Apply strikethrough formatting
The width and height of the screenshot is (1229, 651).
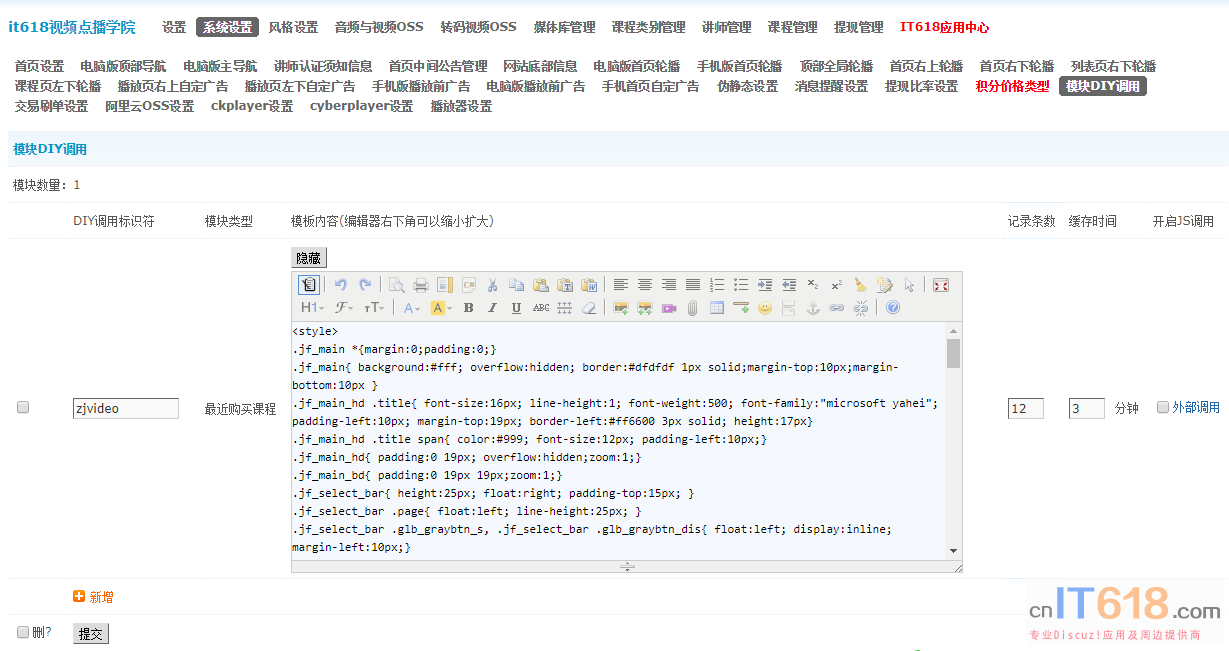(541, 308)
